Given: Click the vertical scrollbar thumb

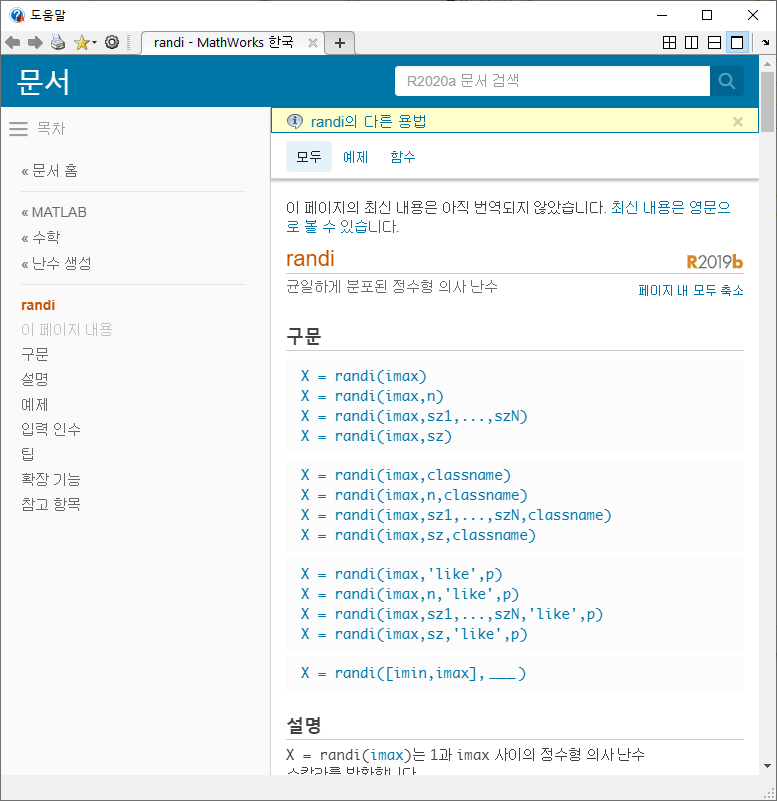Looking at the screenshot, I should 767,102.
